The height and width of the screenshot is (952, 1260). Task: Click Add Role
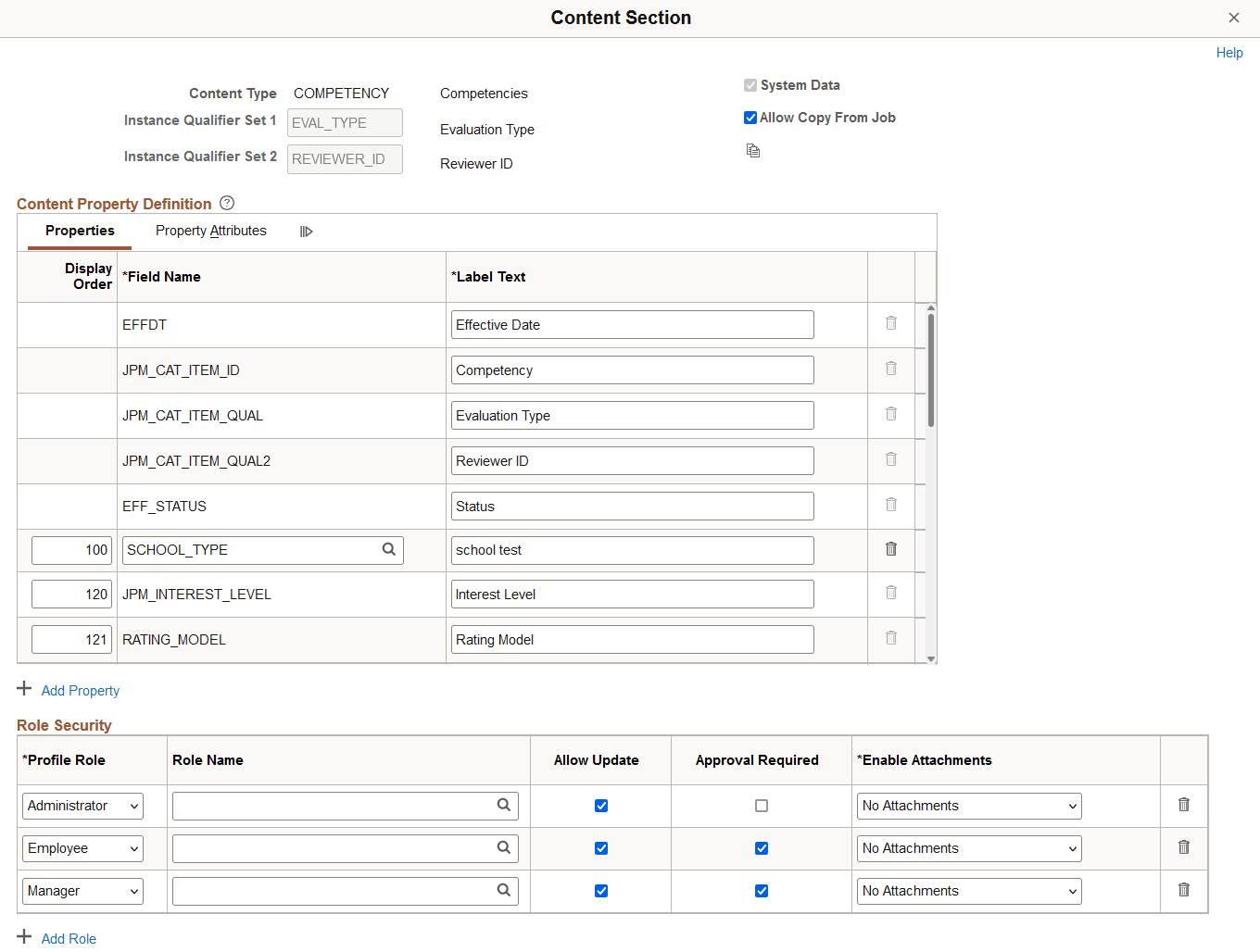tap(69, 938)
